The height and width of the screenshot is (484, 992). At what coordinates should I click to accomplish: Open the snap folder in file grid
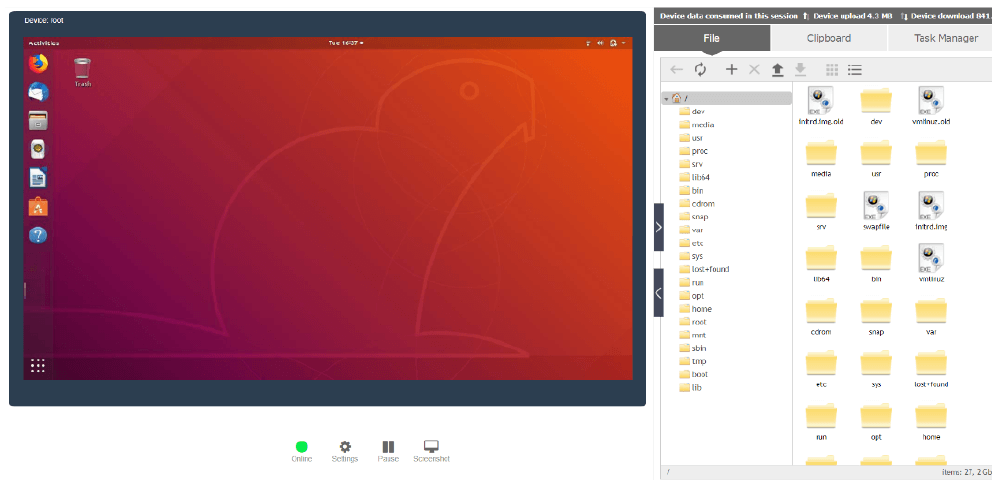coord(876,317)
